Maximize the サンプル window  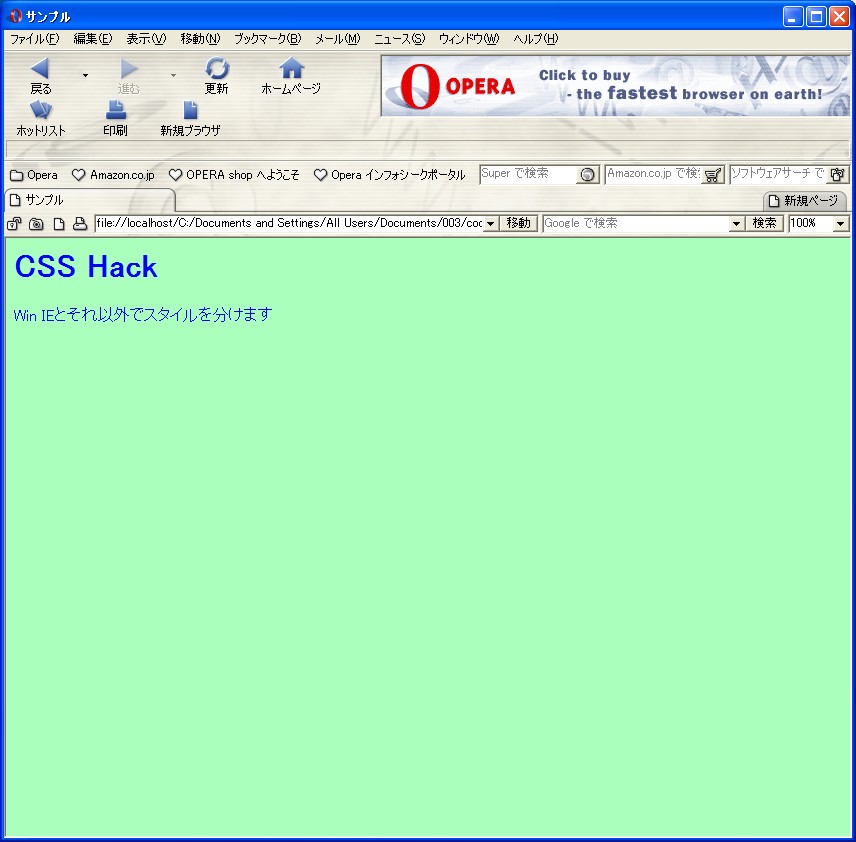816,17
